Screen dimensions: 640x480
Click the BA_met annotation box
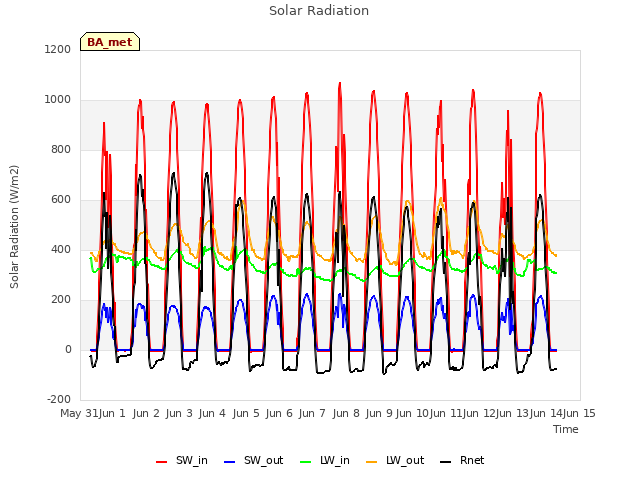point(110,42)
